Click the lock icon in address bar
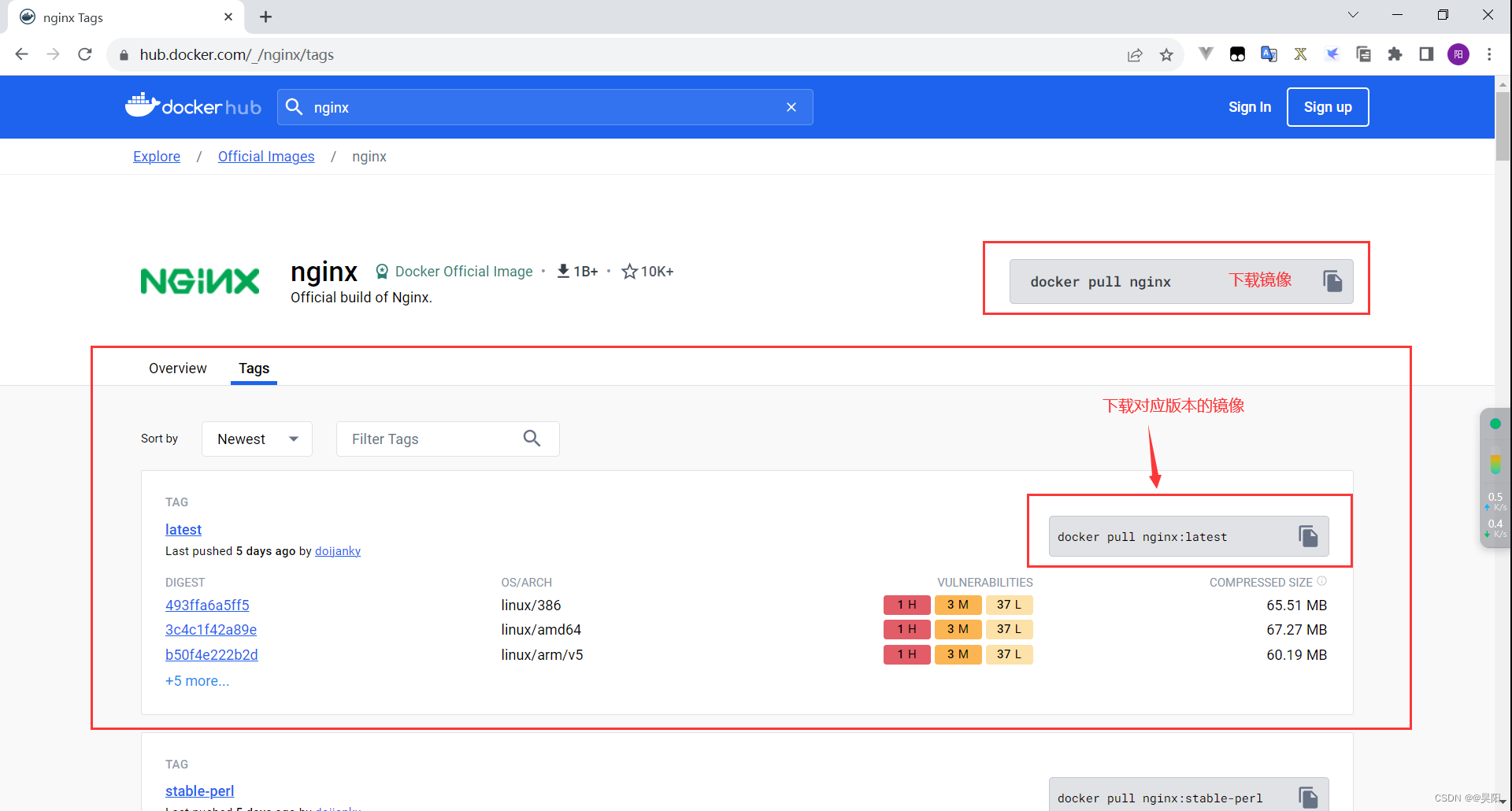The height and width of the screenshot is (811, 1512). pyautogui.click(x=124, y=55)
